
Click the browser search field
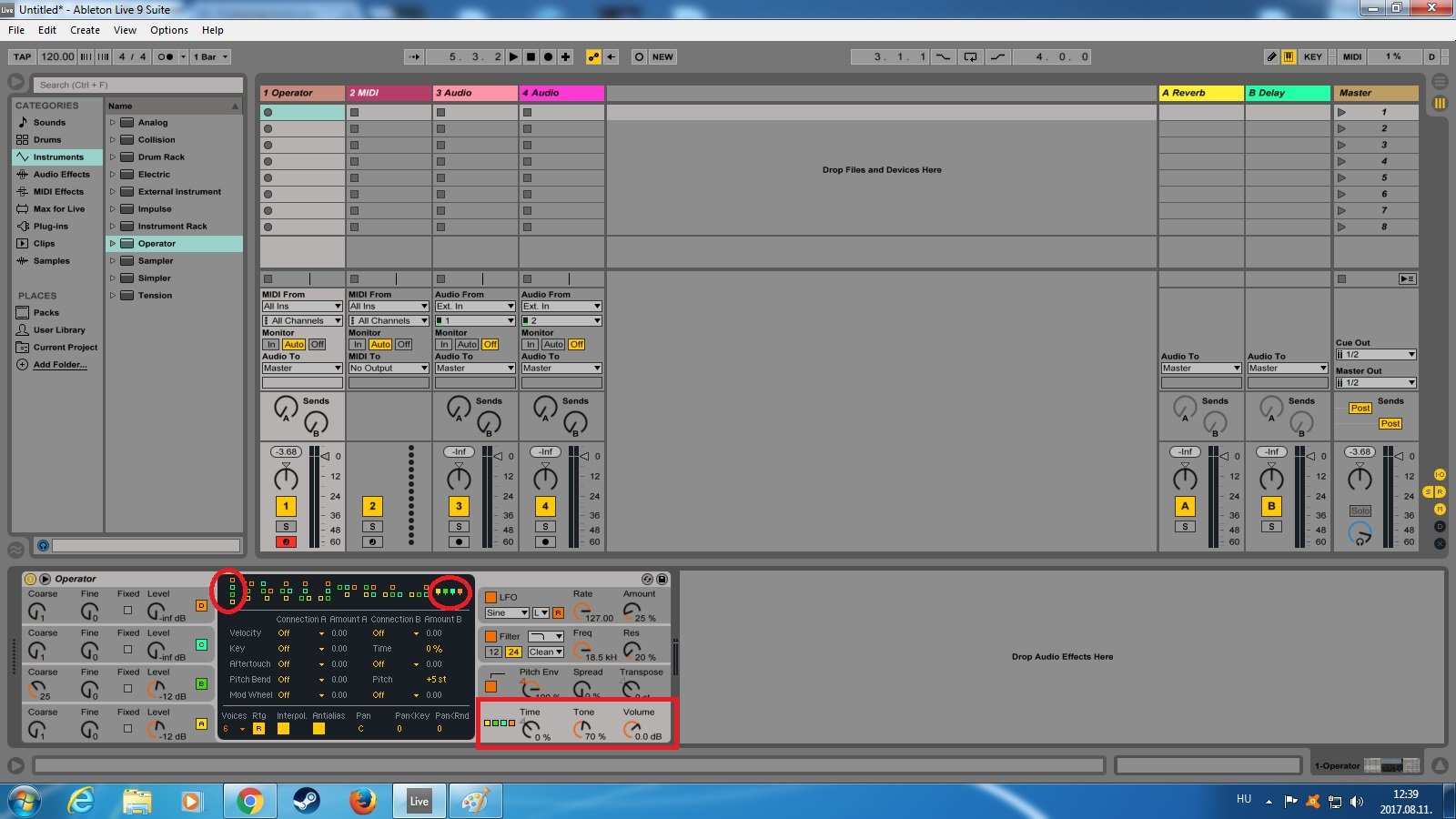(x=138, y=85)
